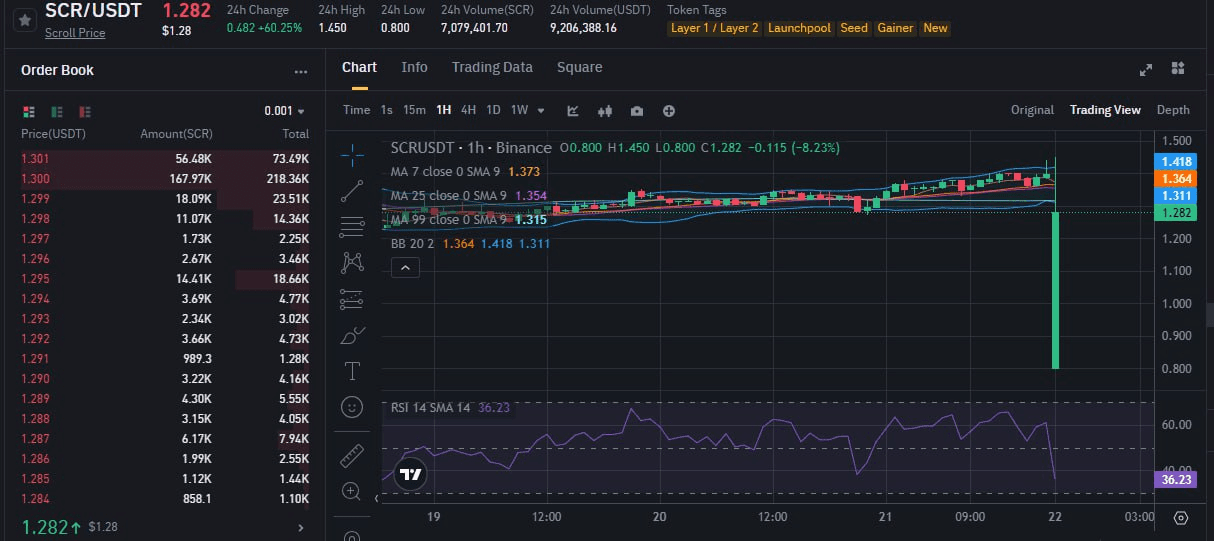Viewport: 1214px width, 541px height.
Task: Switch to 1s time interval
Action: [x=386, y=111]
